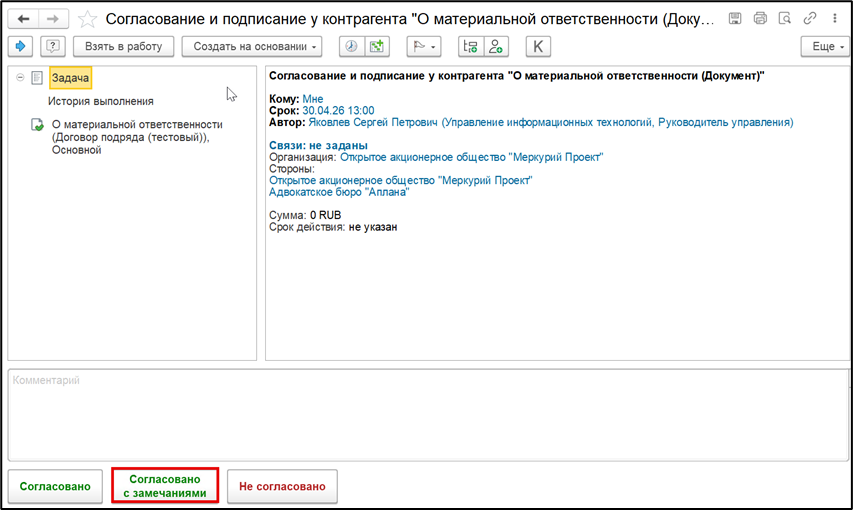Open the Меркурий Проект link under Стороны

click(x=400, y=180)
